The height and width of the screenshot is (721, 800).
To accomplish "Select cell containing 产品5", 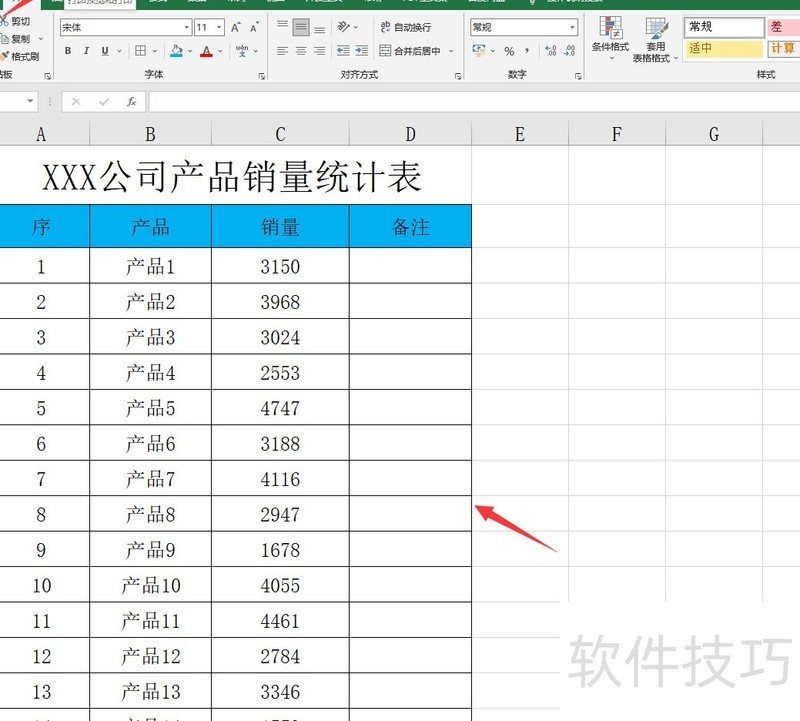I will pyautogui.click(x=150, y=408).
